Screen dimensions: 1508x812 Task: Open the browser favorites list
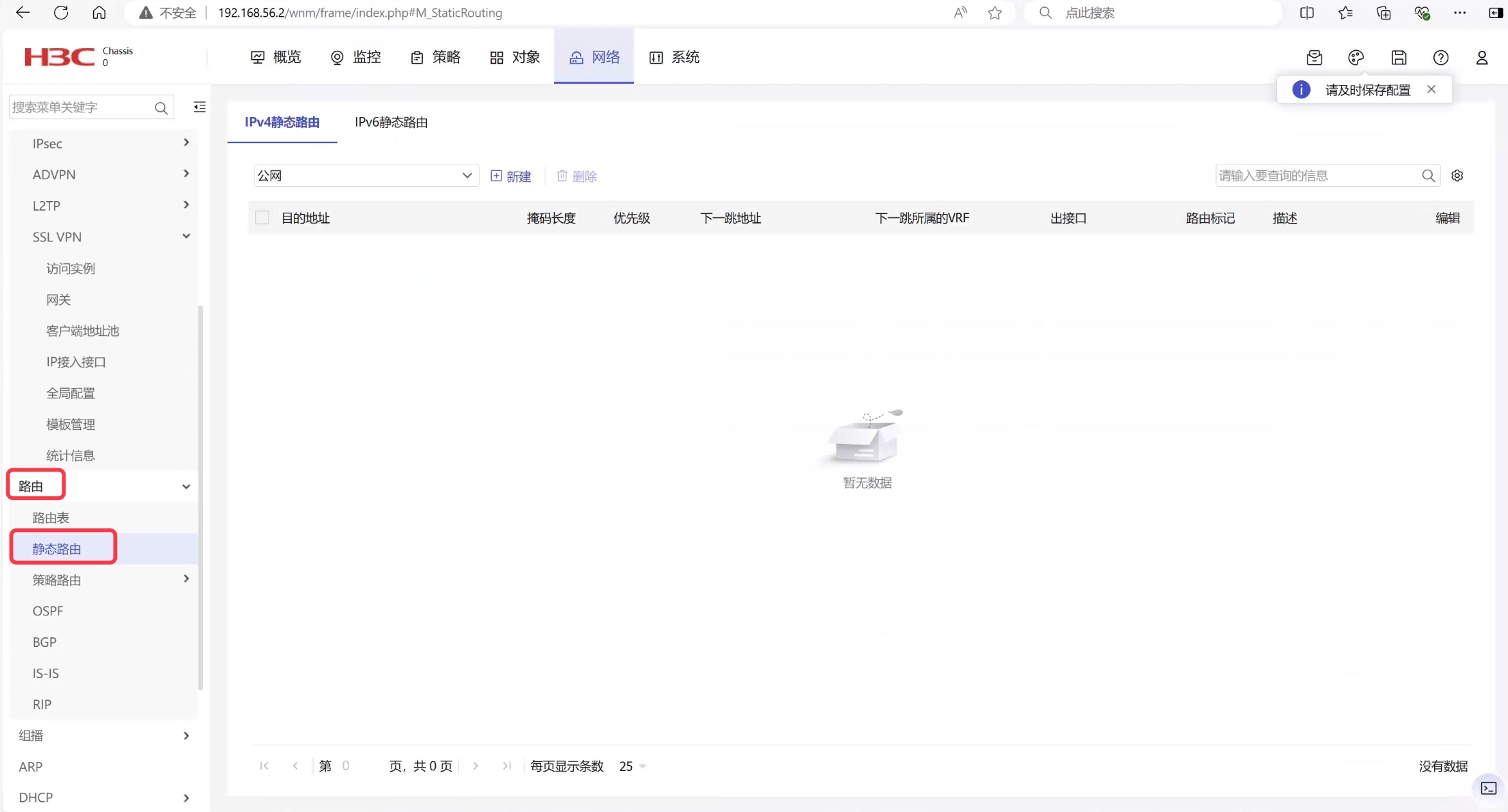coord(1345,13)
